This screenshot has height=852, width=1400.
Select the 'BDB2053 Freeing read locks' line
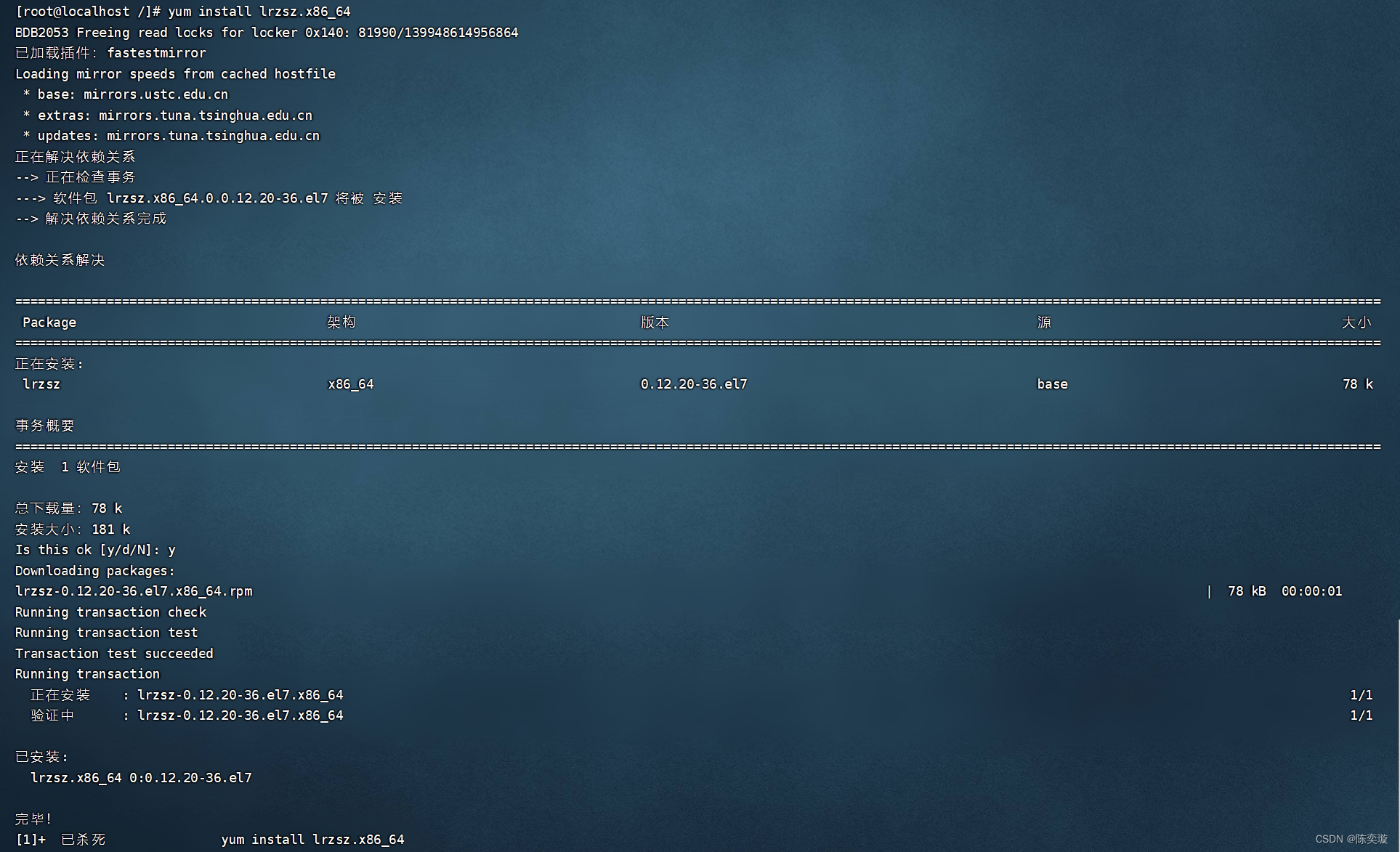tap(267, 33)
